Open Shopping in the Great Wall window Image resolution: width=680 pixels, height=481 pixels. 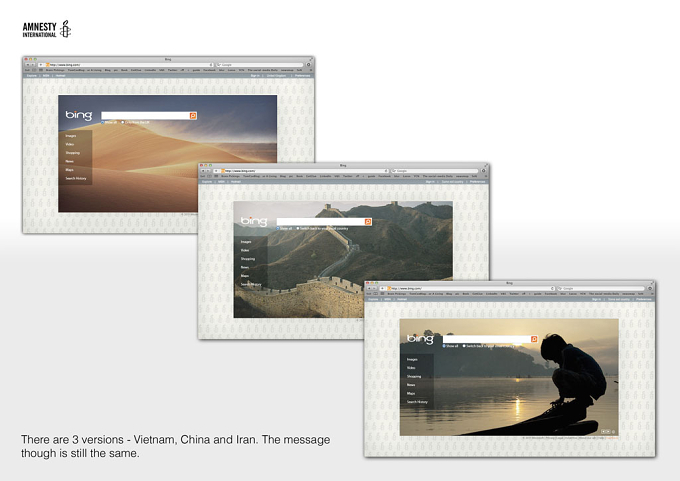tap(248, 259)
